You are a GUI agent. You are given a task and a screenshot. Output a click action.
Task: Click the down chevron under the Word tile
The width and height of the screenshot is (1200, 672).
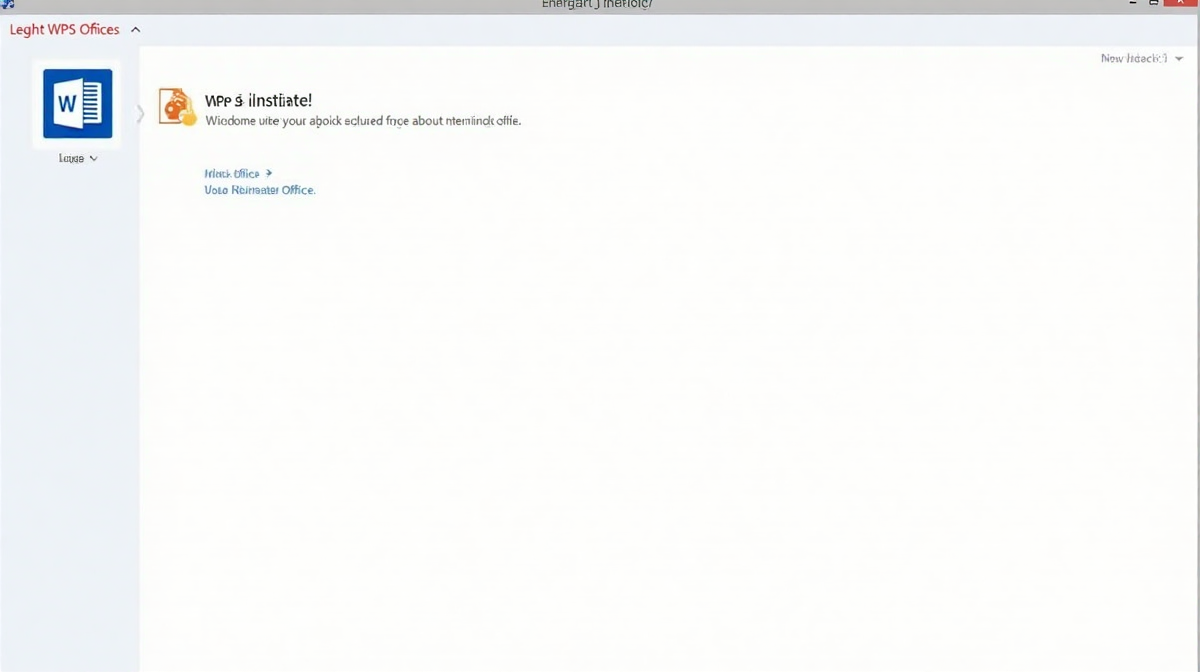94,158
